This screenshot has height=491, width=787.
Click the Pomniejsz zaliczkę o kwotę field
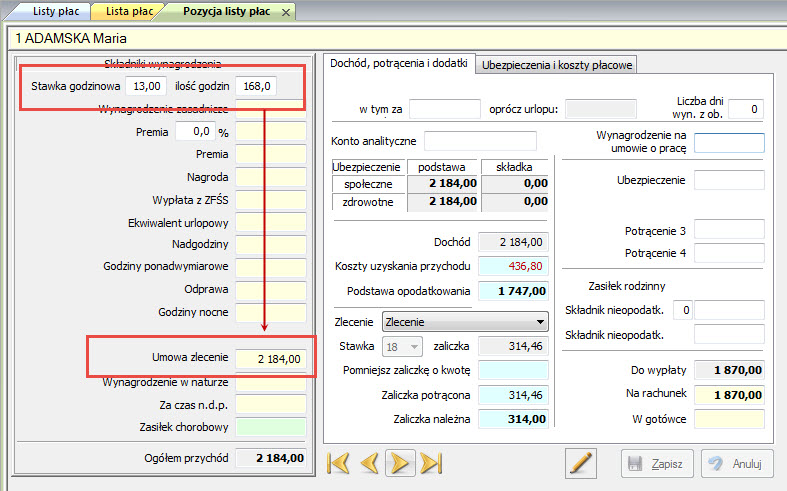click(x=512, y=371)
